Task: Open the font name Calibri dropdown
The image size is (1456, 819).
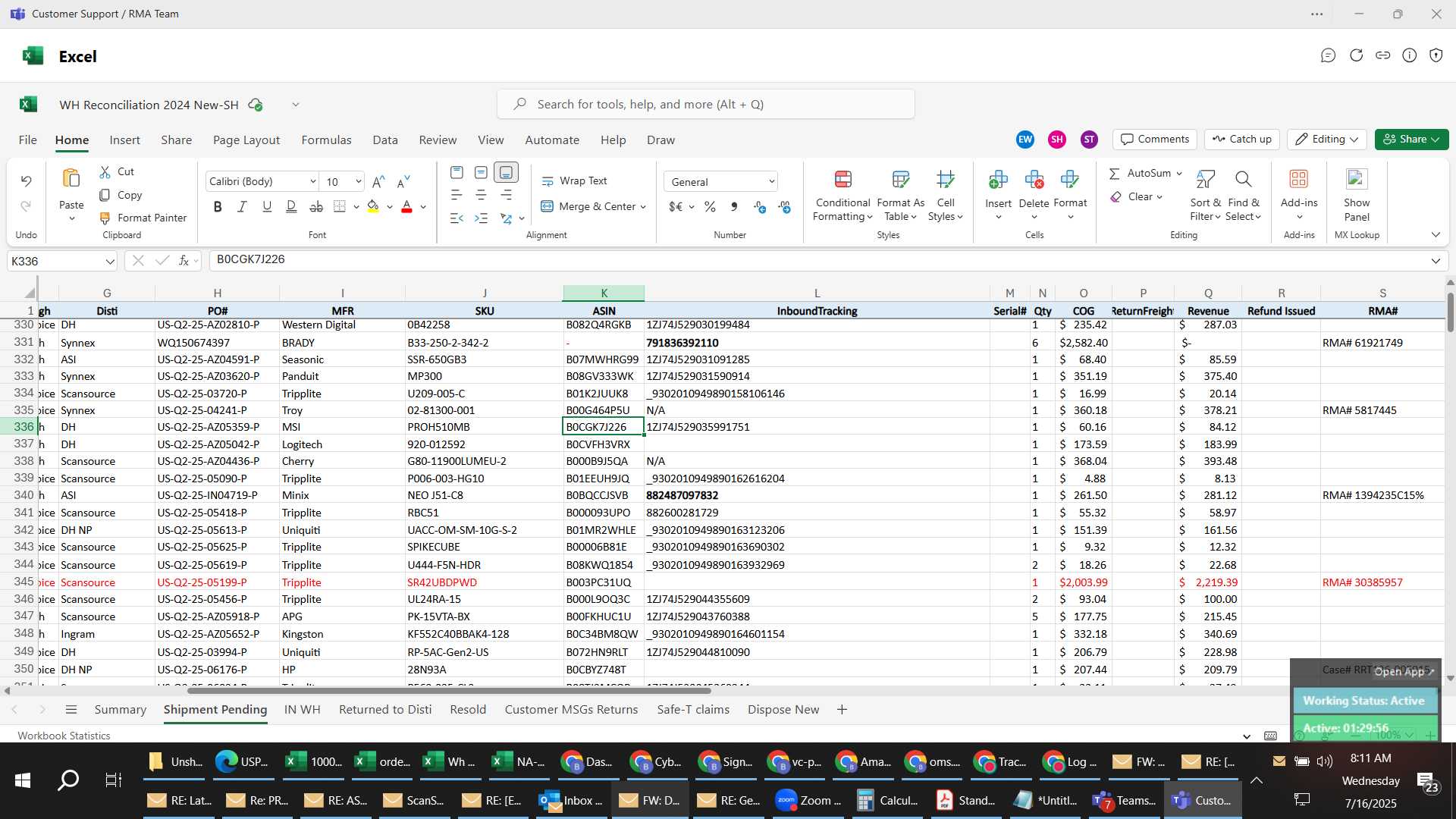Action: (312, 181)
